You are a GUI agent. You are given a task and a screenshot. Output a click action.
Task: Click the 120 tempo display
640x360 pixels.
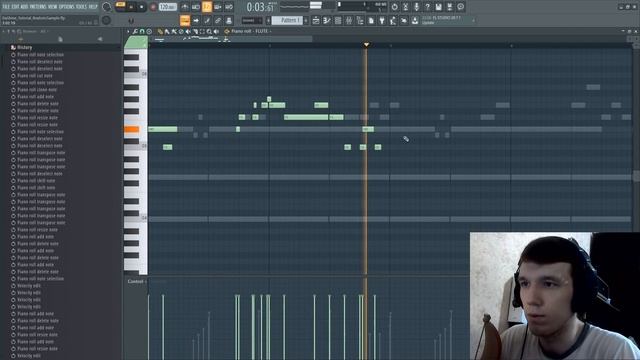(168, 7)
